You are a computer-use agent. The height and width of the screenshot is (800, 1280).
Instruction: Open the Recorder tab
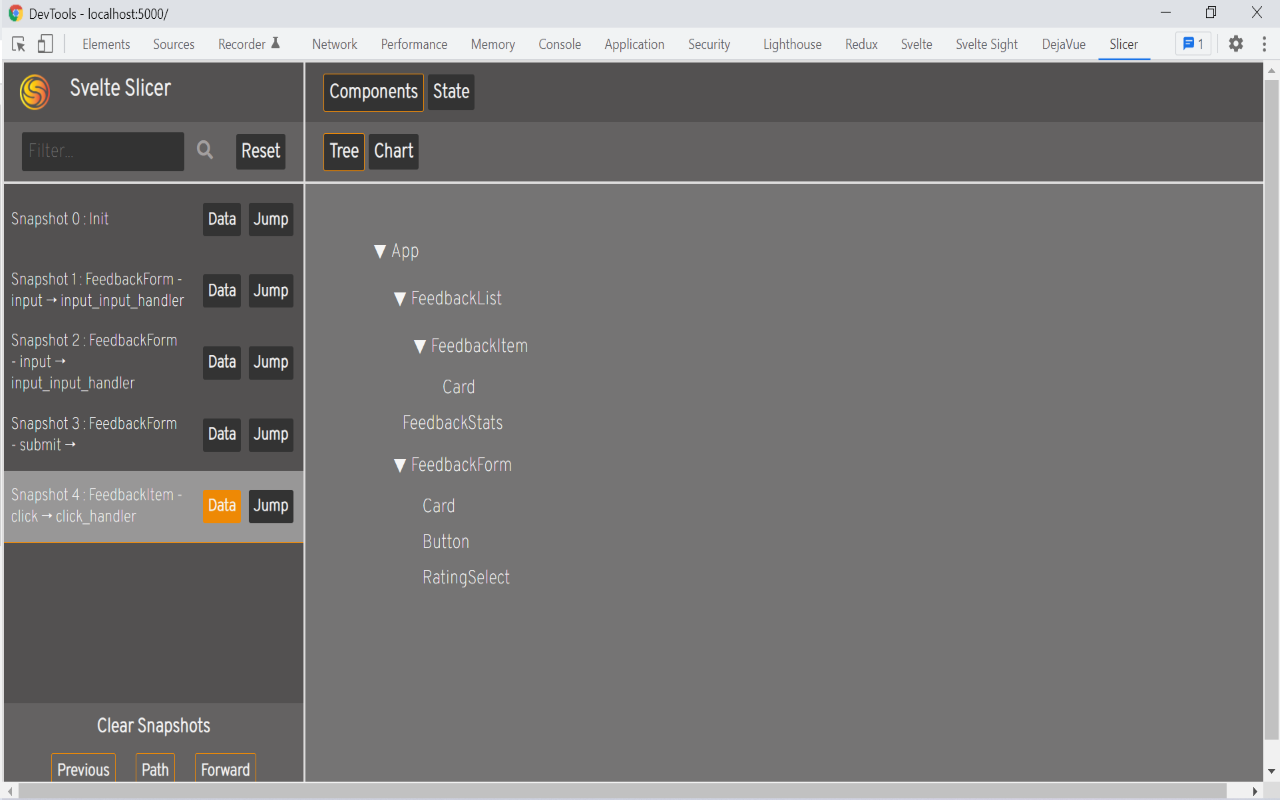point(249,44)
